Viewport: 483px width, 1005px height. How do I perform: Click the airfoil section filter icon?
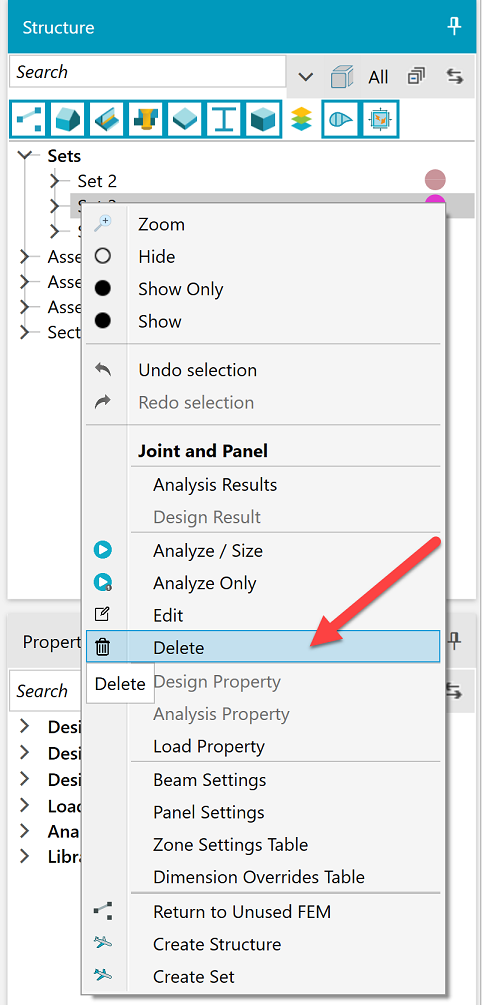click(x=341, y=119)
